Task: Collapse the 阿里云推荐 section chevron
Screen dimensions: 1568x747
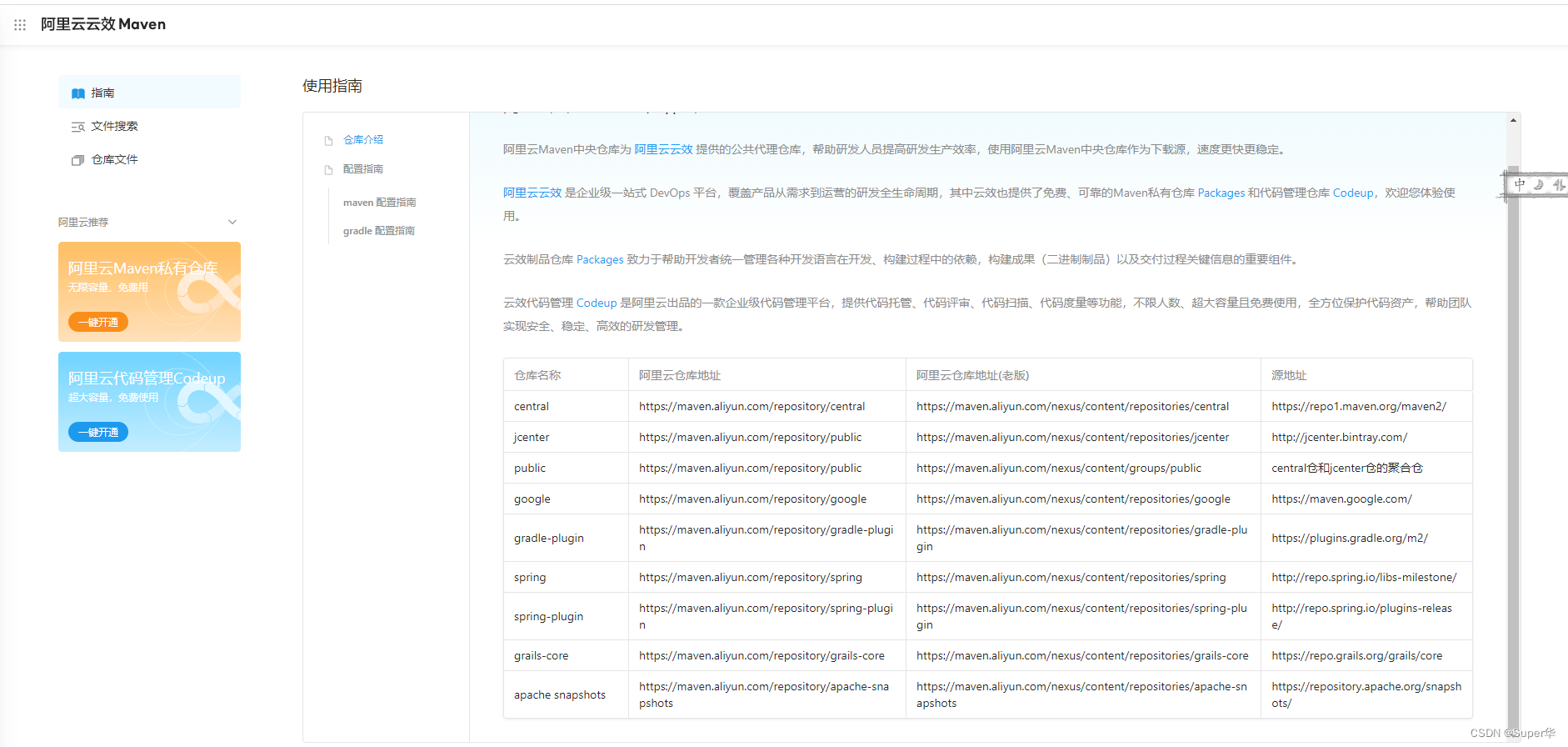Action: point(232,222)
